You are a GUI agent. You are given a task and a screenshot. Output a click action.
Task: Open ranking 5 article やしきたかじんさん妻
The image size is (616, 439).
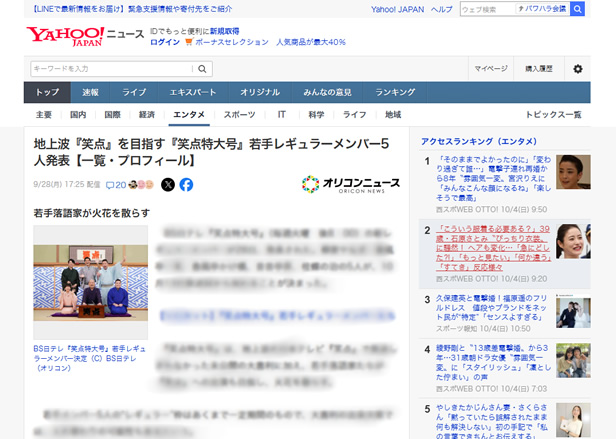(491, 421)
